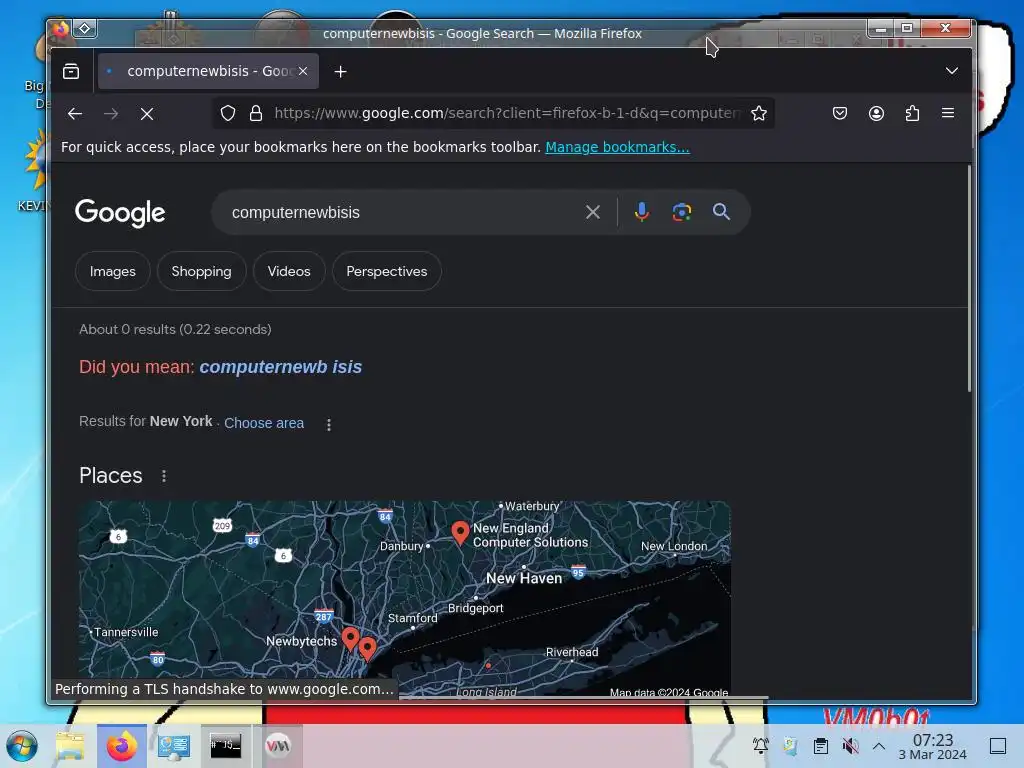
Task: Open Firefox account menu
Action: click(x=876, y=113)
